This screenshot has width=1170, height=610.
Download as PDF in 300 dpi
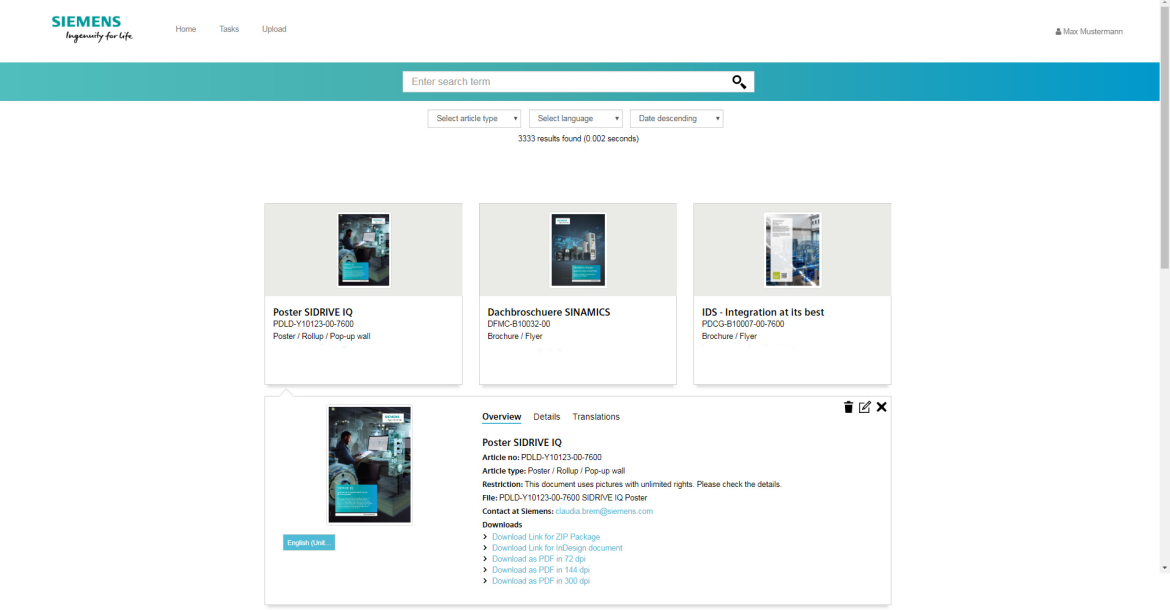(541, 581)
